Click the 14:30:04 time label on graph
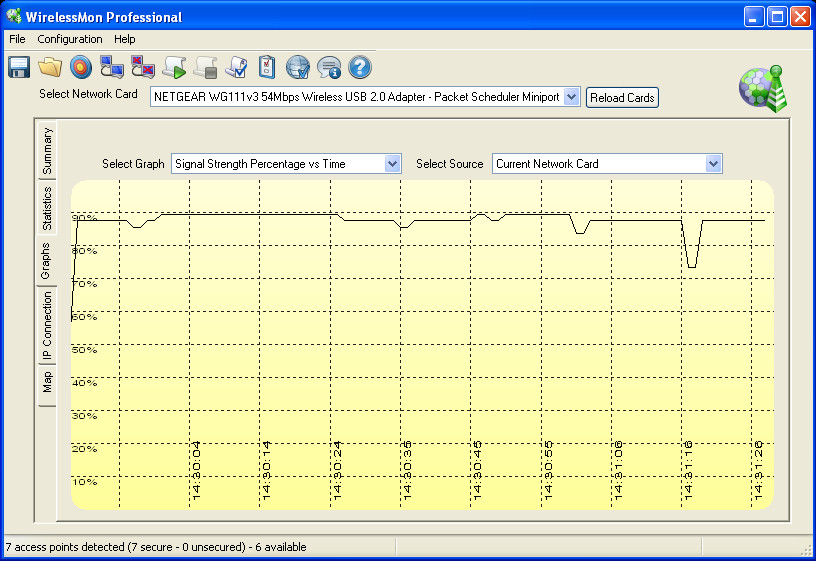The height and width of the screenshot is (561, 816). [x=196, y=470]
